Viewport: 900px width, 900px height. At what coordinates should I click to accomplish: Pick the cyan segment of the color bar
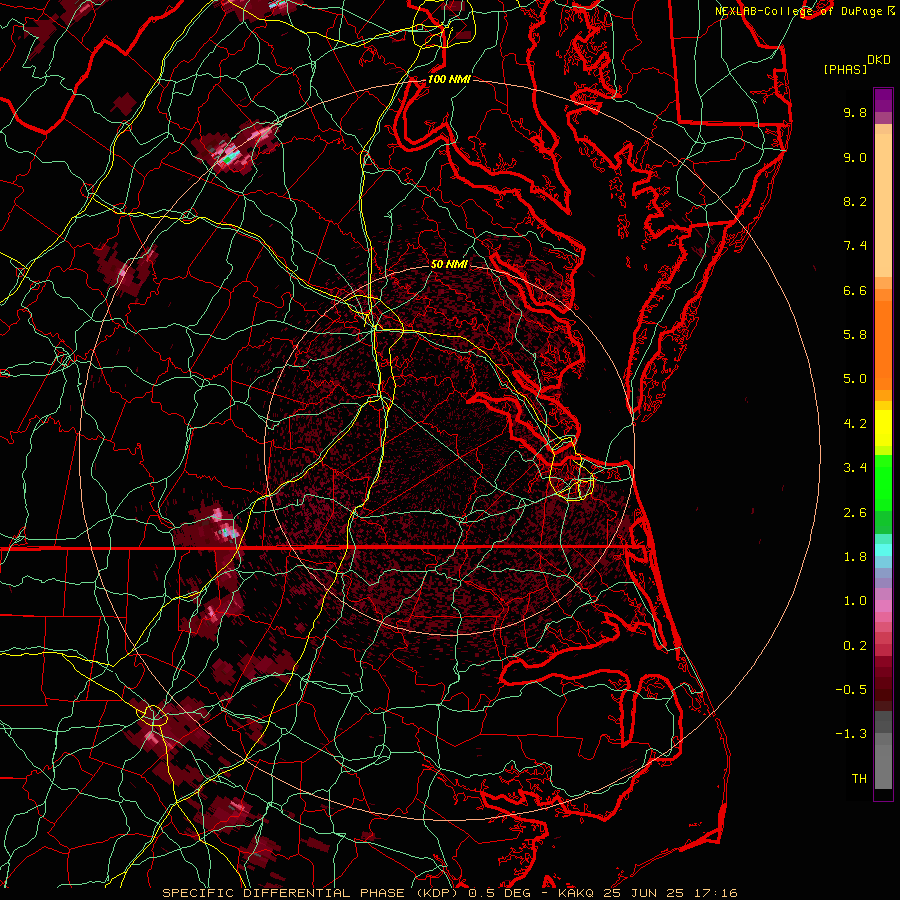click(883, 550)
